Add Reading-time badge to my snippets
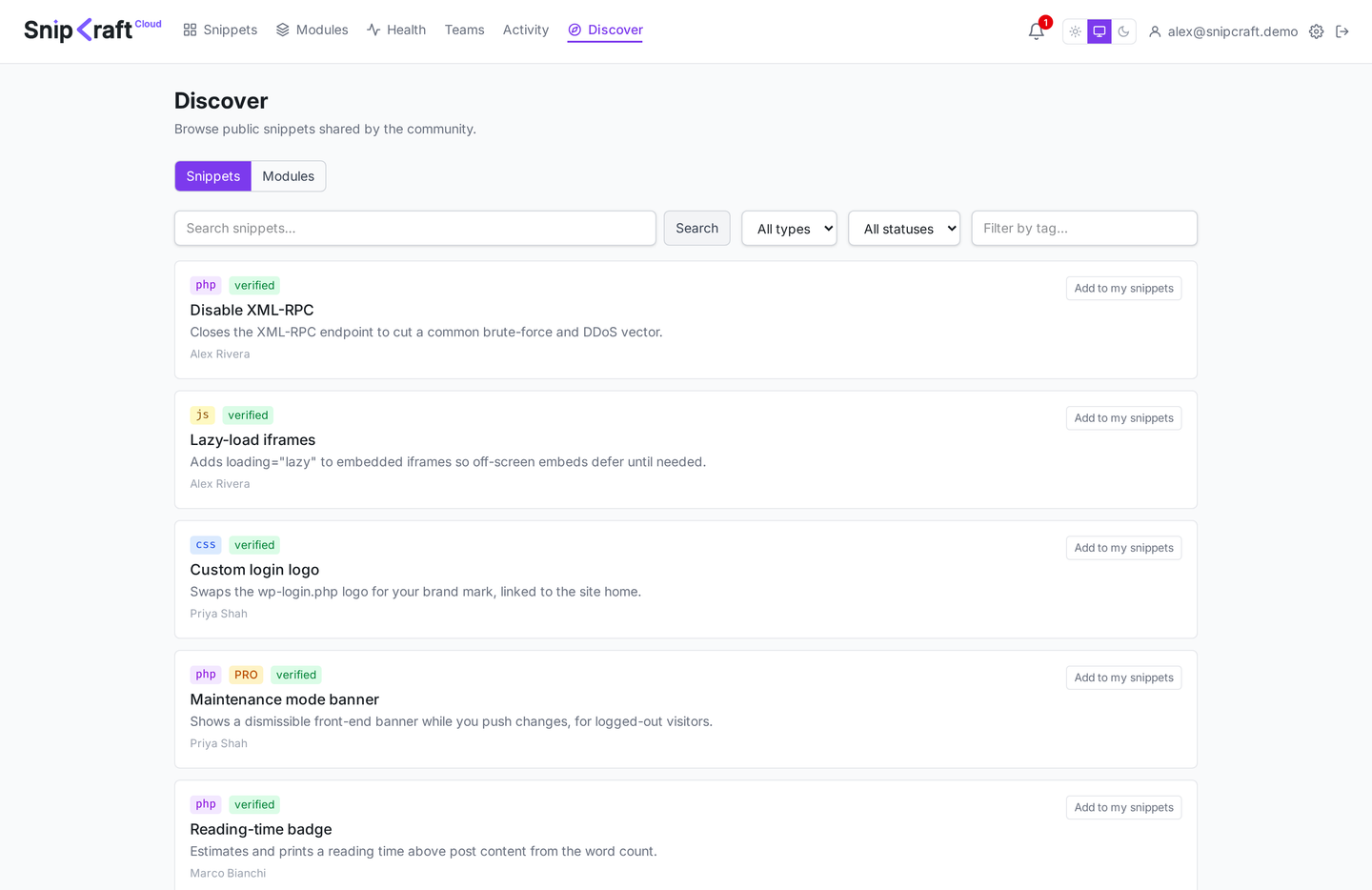1372x890 pixels. coord(1123,807)
